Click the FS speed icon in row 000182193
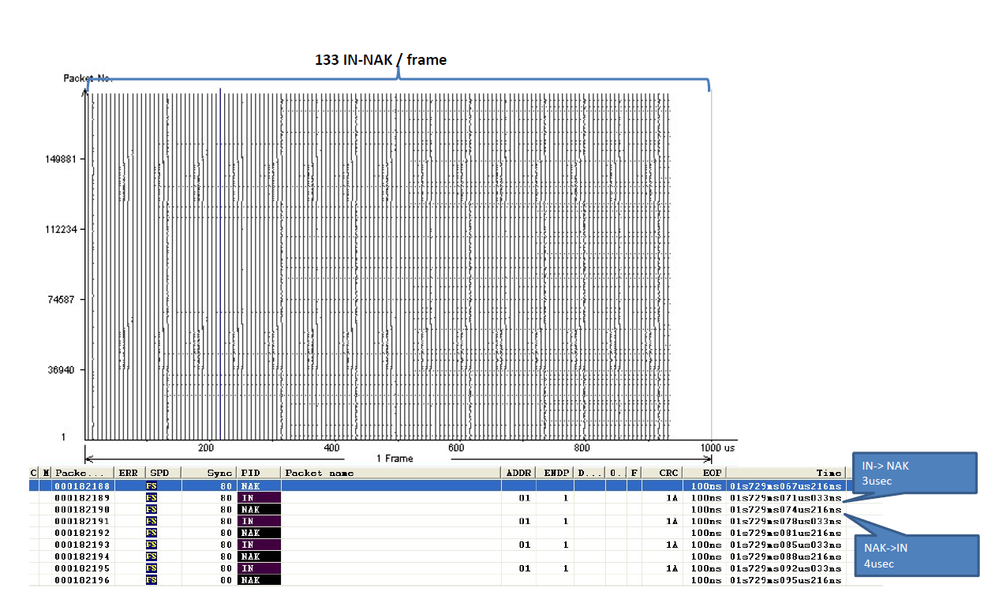The height and width of the screenshot is (611, 999). coord(151,545)
